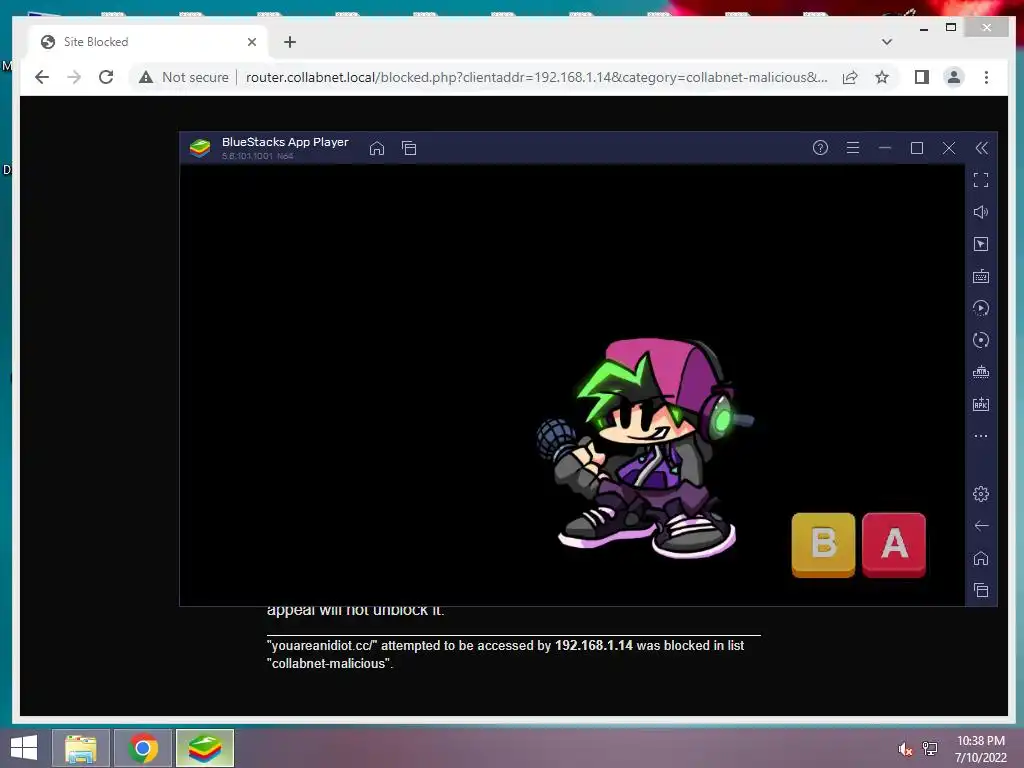This screenshot has width=1024, height=768.
Task: Collapse the BlueStacks side toolbar with double chevron
Action: coord(982,148)
